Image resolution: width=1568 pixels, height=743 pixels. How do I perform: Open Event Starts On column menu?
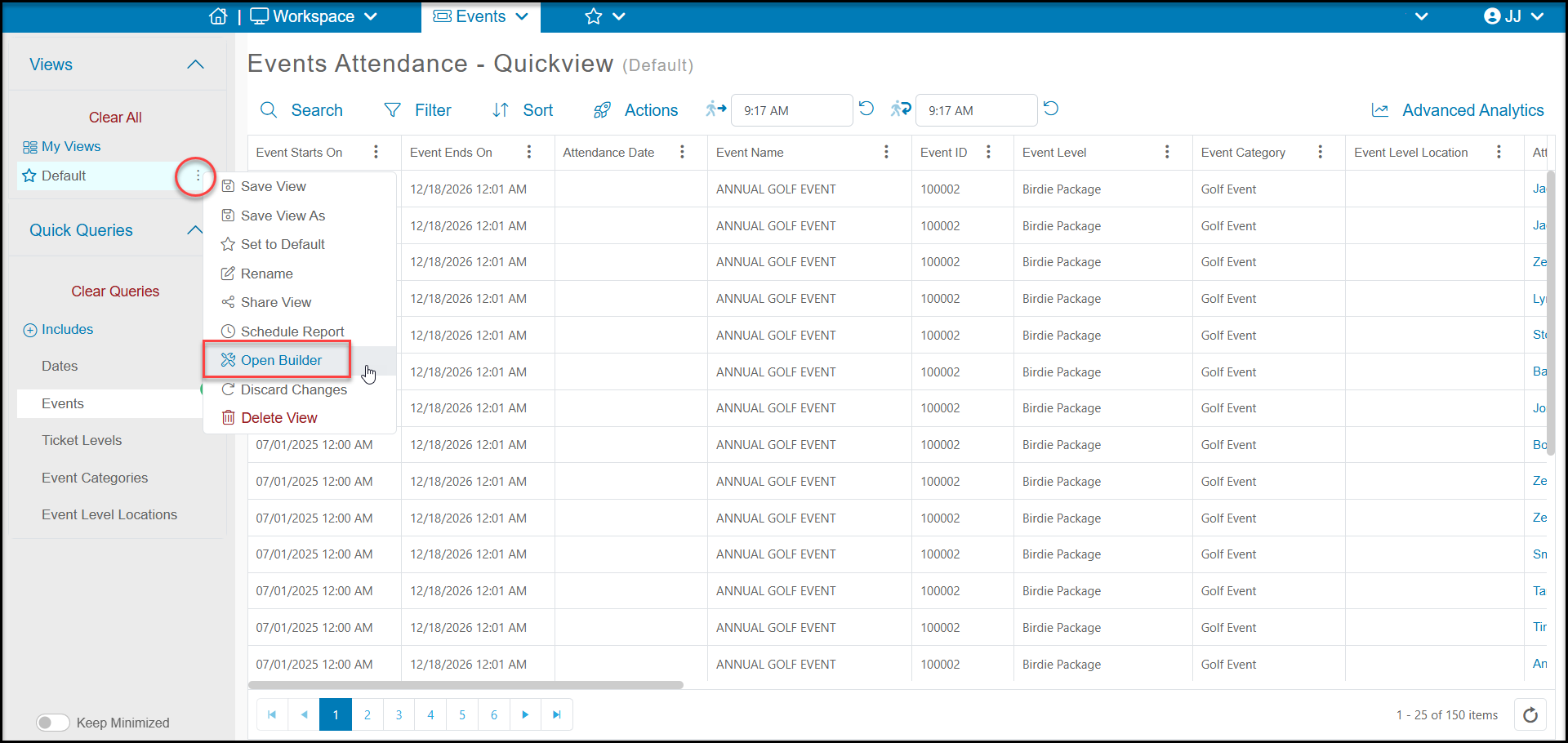[x=376, y=152]
